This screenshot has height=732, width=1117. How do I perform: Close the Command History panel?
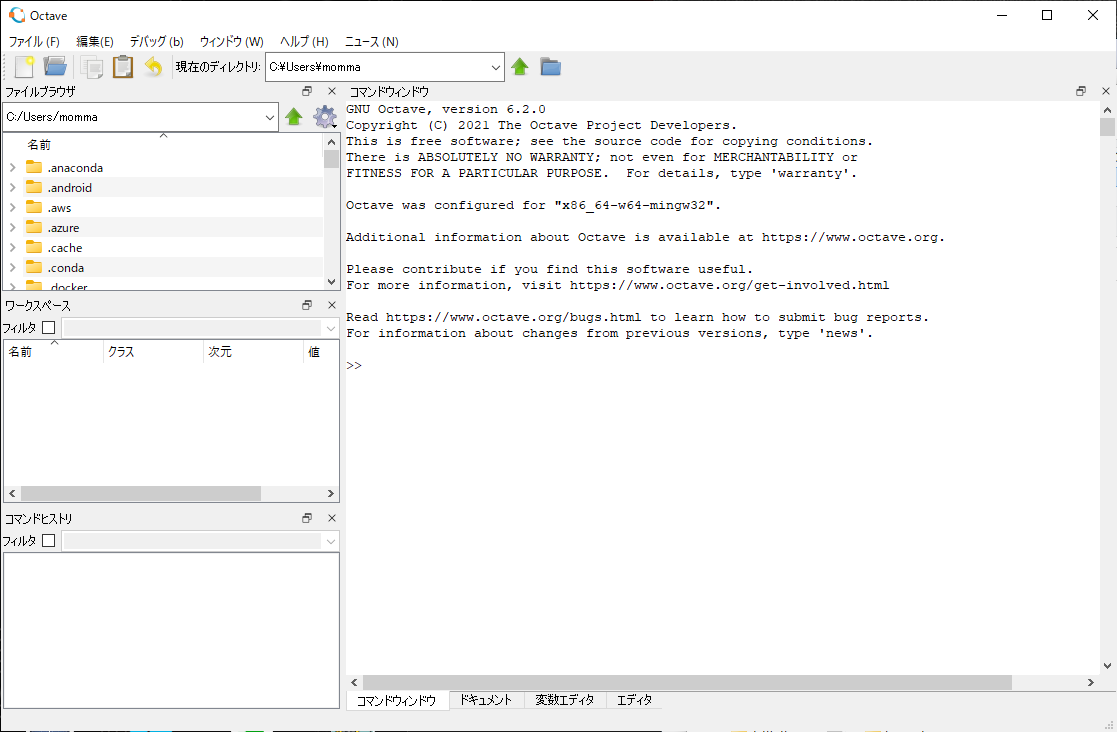pos(331,518)
